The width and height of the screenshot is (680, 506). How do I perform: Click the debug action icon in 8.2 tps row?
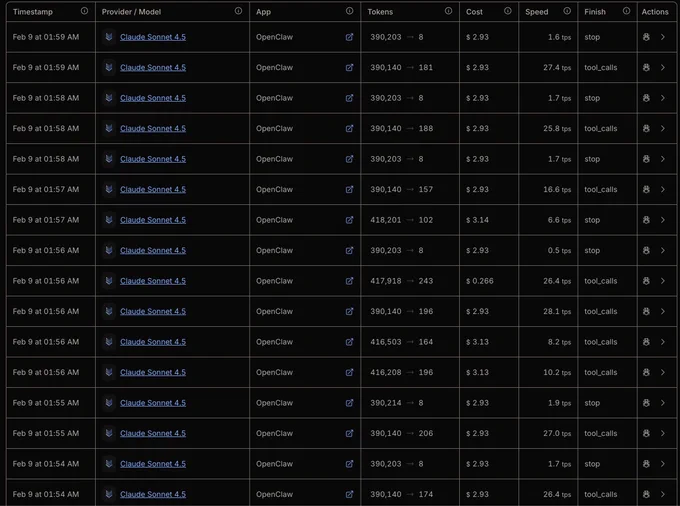tap(646, 342)
